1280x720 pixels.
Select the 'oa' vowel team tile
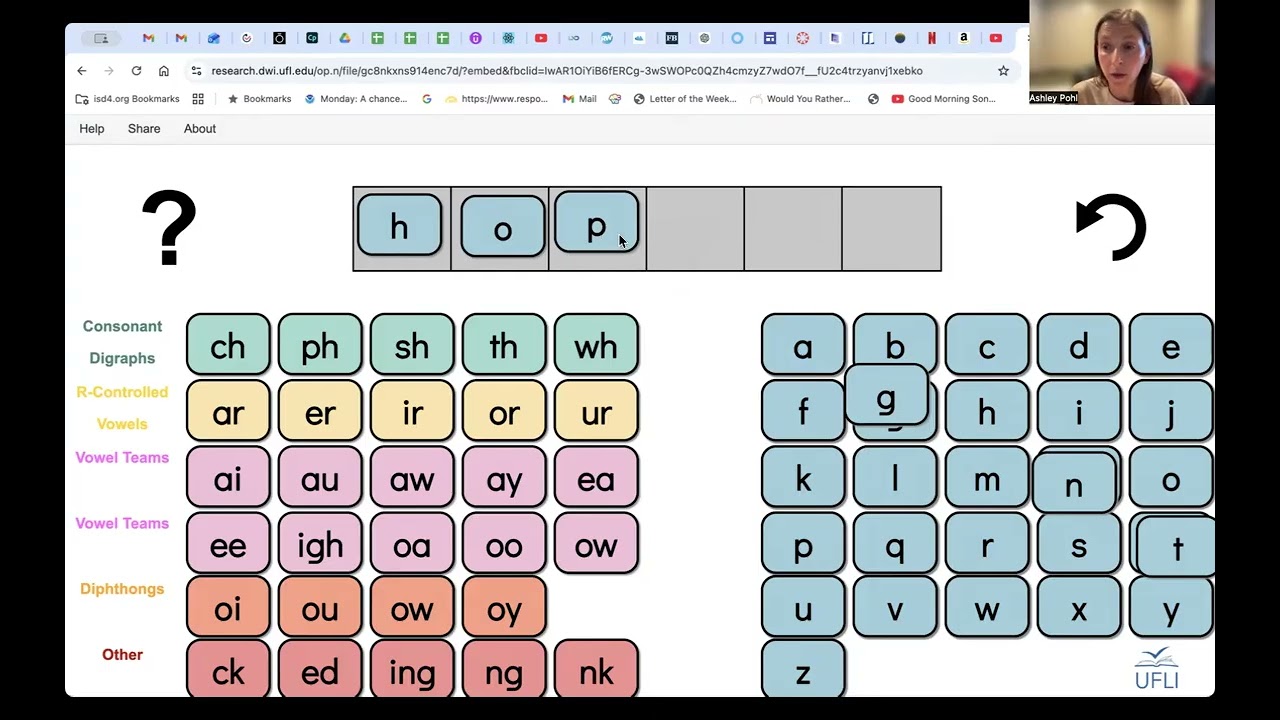412,544
